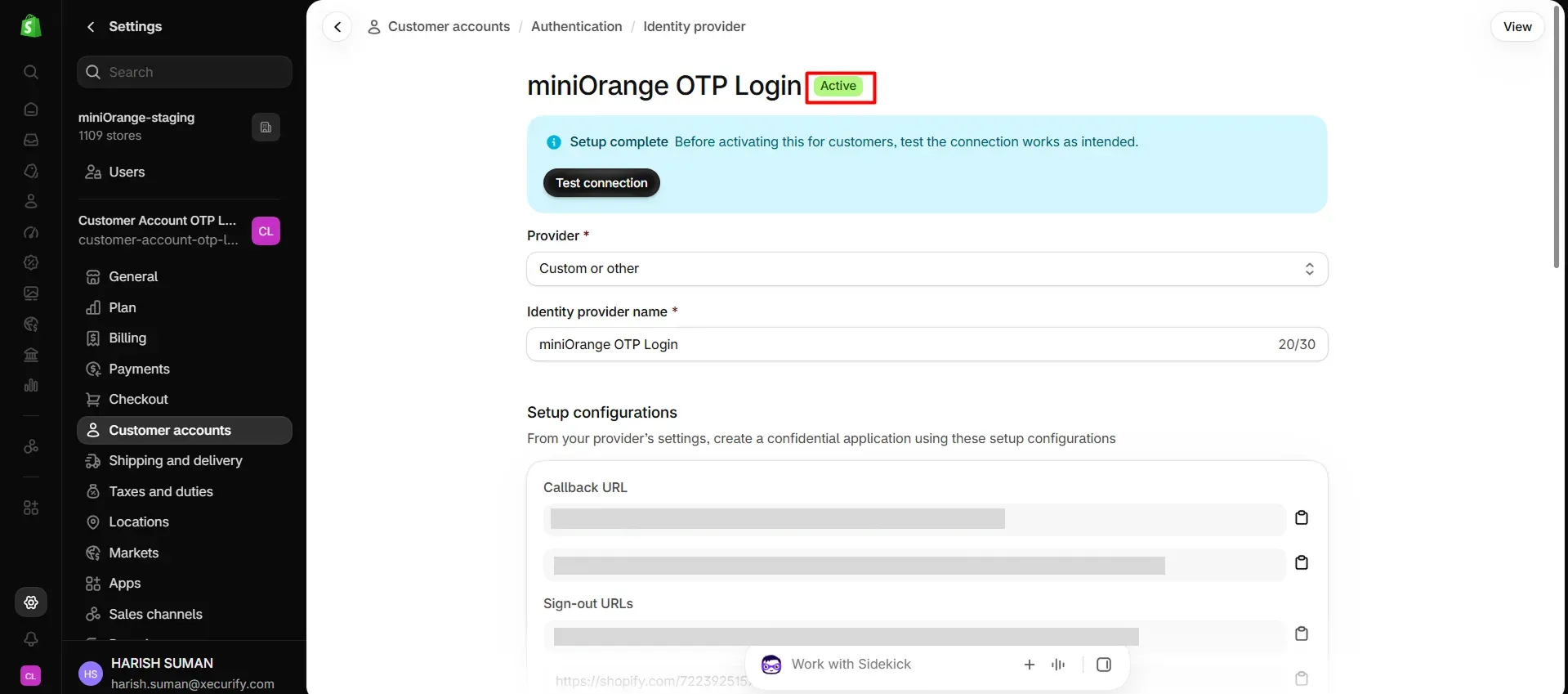Click the page vertical scrollbar
This screenshot has width=1568, height=694.
tap(1557, 137)
